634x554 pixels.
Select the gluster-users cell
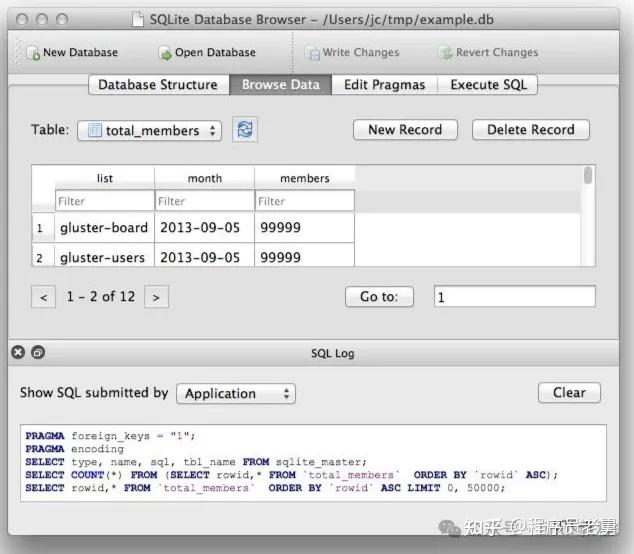tap(104, 256)
